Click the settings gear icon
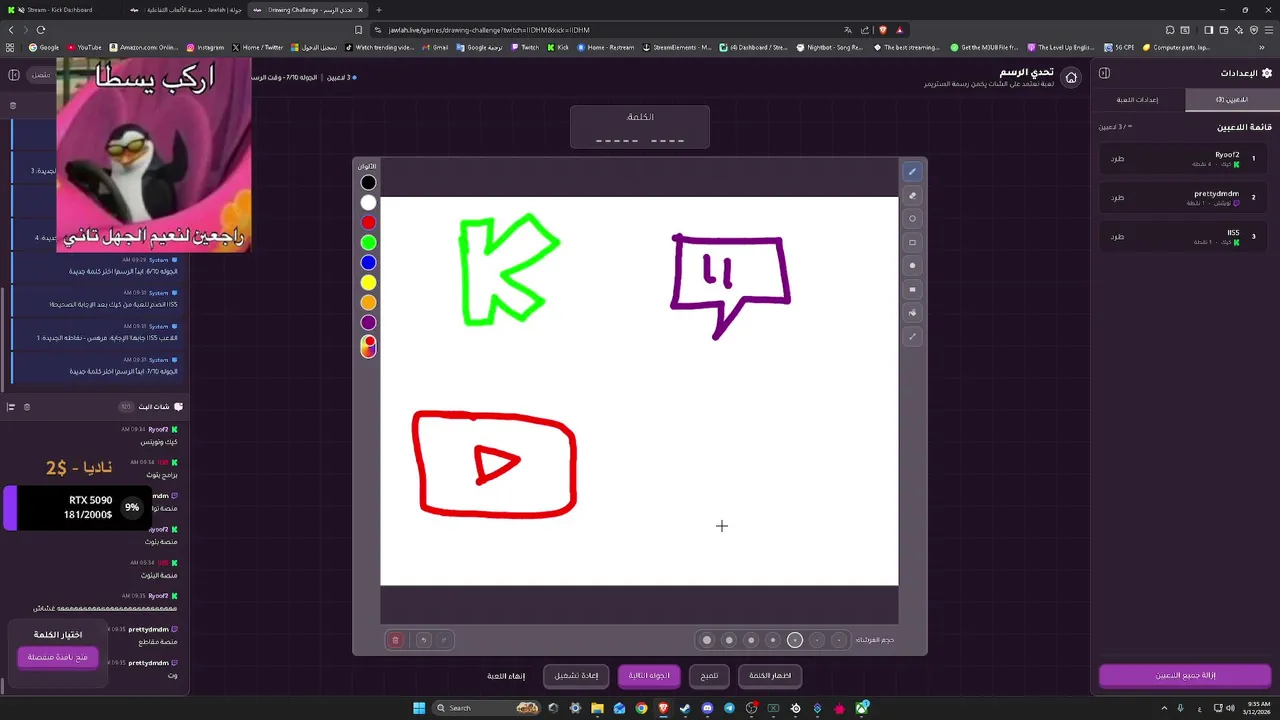 click(x=1267, y=73)
